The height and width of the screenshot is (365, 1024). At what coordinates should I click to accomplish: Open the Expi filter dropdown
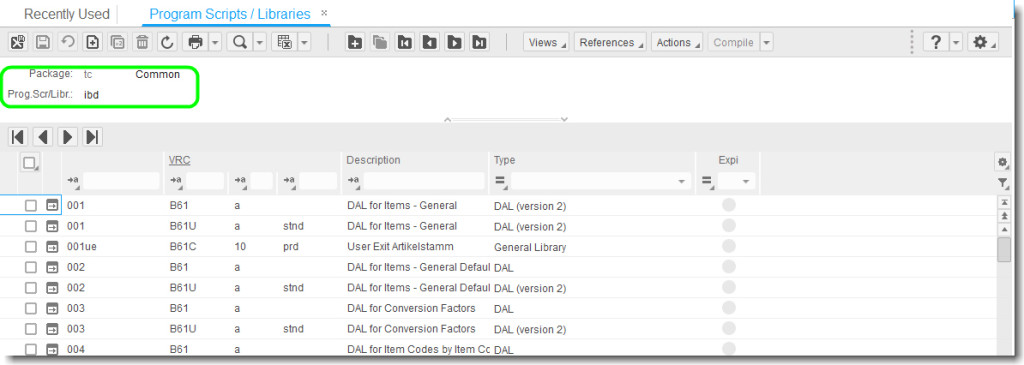coord(746,182)
